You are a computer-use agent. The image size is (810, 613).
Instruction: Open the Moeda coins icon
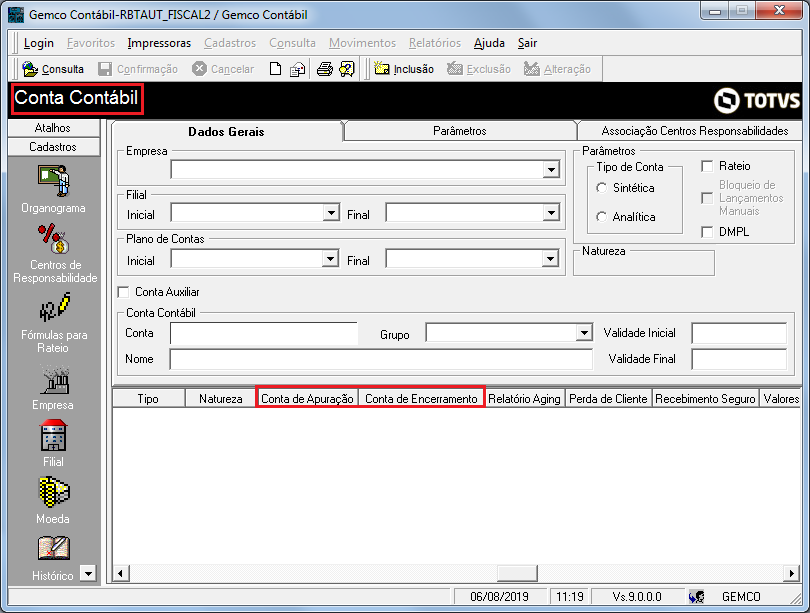point(53,492)
